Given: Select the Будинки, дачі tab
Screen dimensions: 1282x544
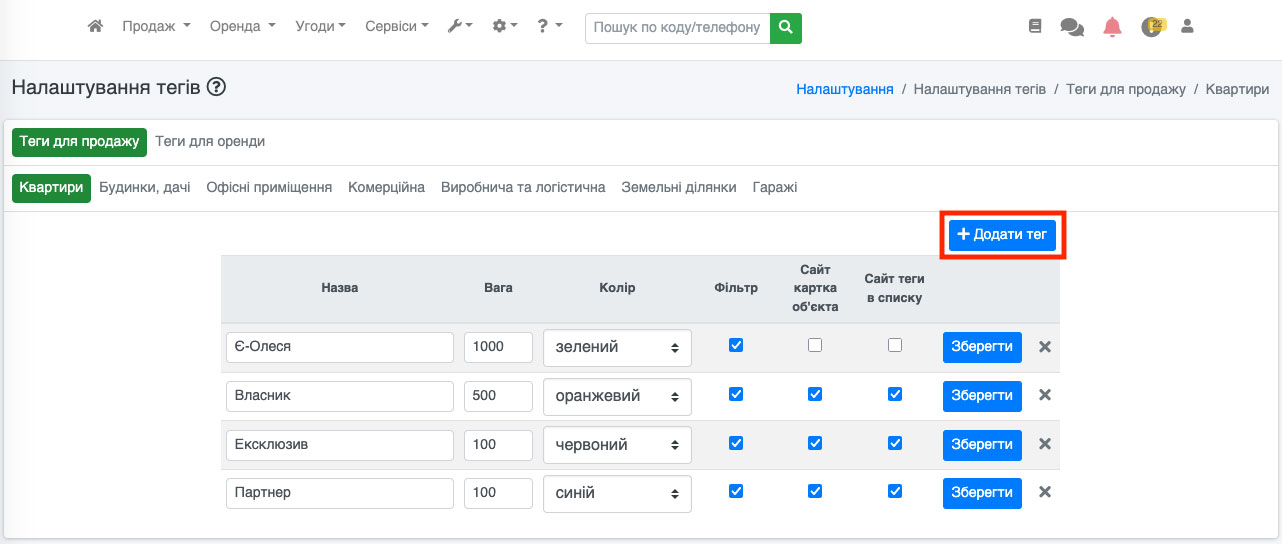Looking at the screenshot, I should [145, 188].
